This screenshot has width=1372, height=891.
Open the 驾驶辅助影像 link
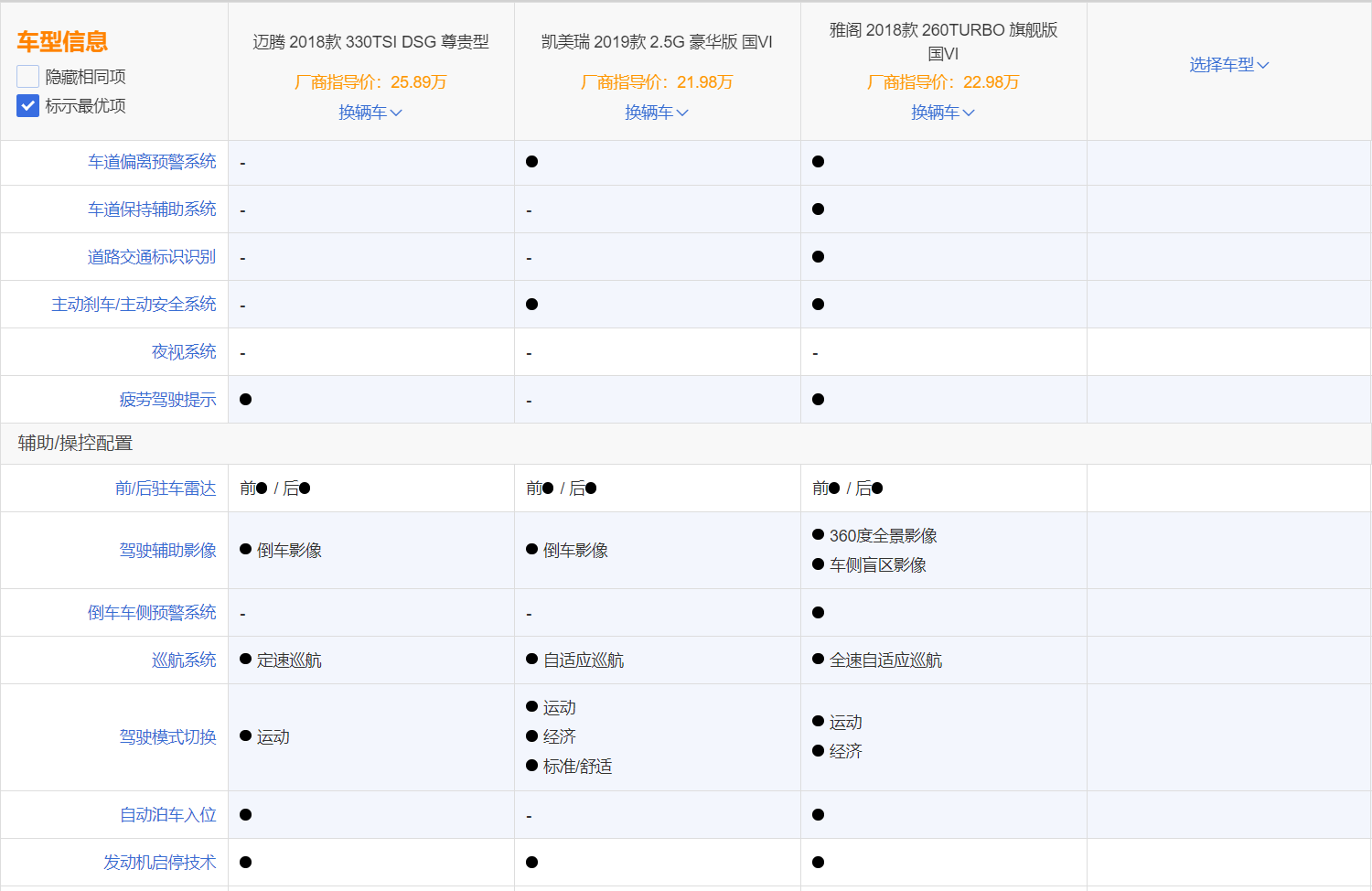pos(167,551)
